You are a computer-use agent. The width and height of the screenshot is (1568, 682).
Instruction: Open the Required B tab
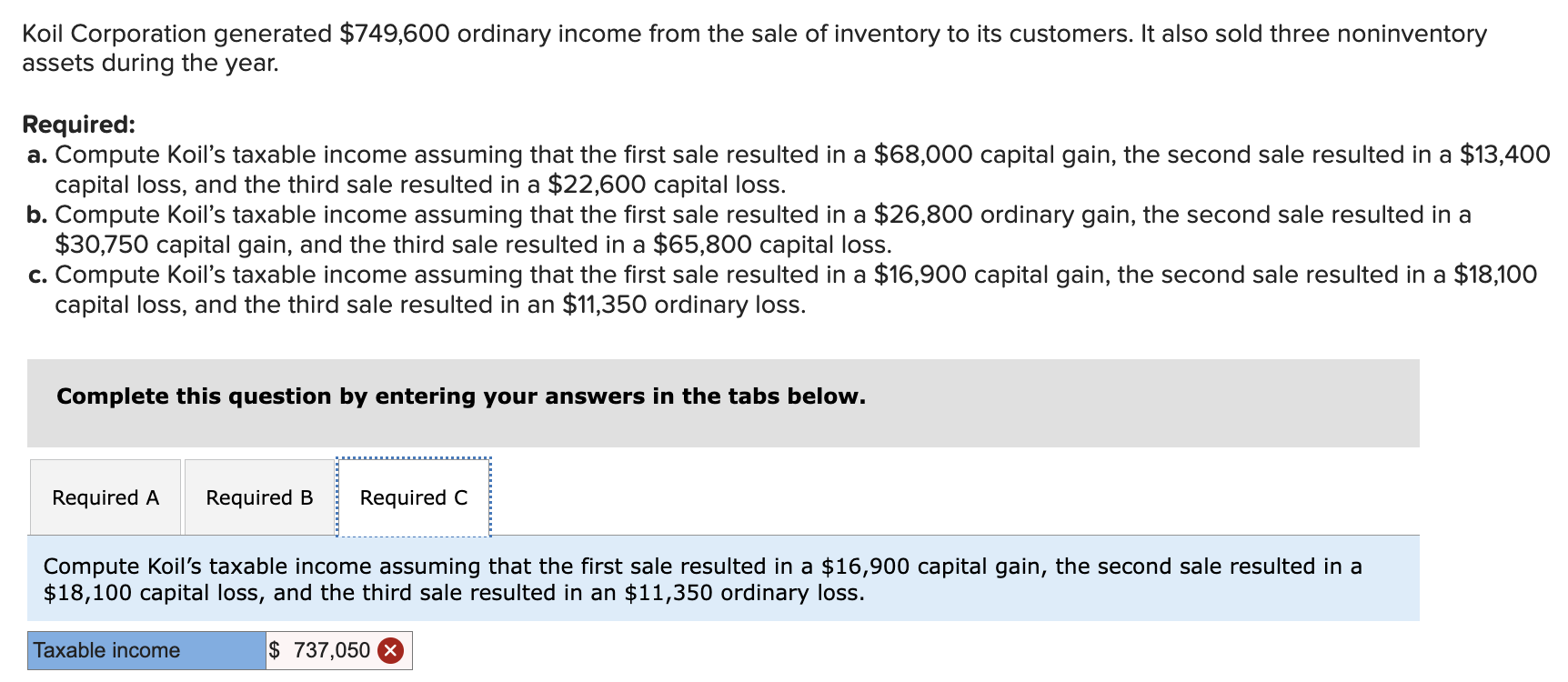(257, 497)
